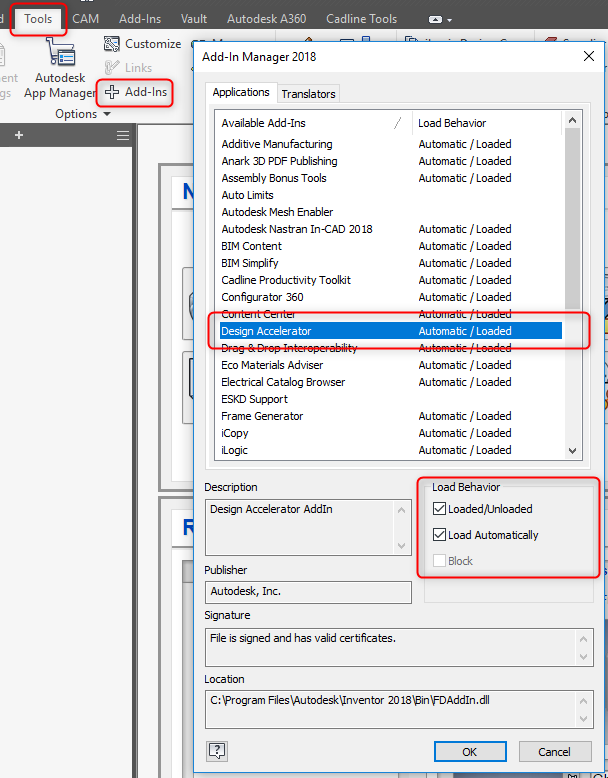Select Configurator 360 add-in
This screenshot has height=778, width=608.
(390, 297)
